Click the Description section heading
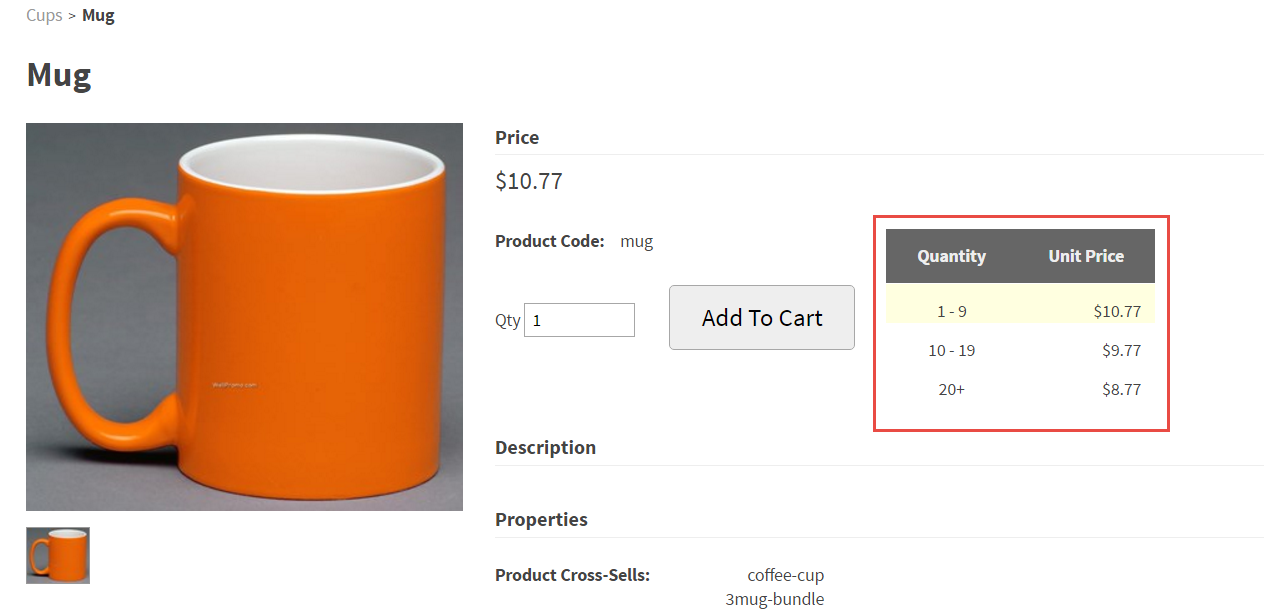 (x=545, y=447)
